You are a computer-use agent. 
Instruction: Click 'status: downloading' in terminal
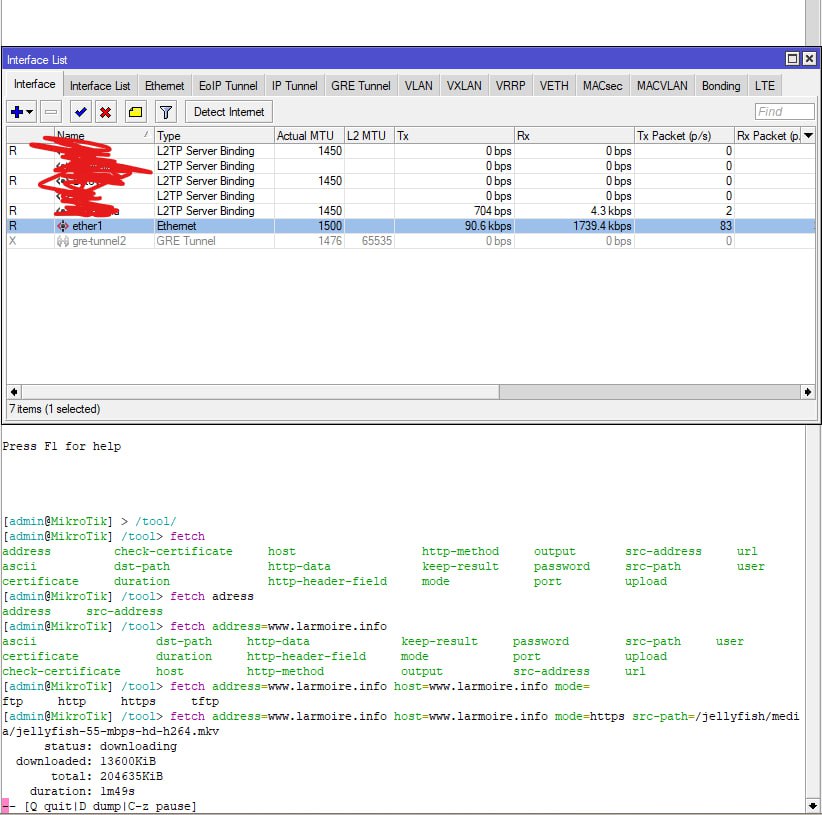point(111,746)
